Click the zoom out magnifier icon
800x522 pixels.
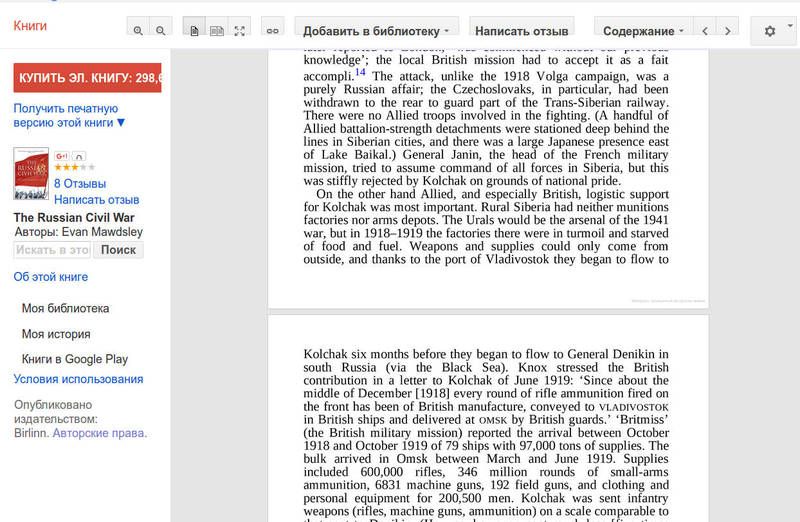161,31
